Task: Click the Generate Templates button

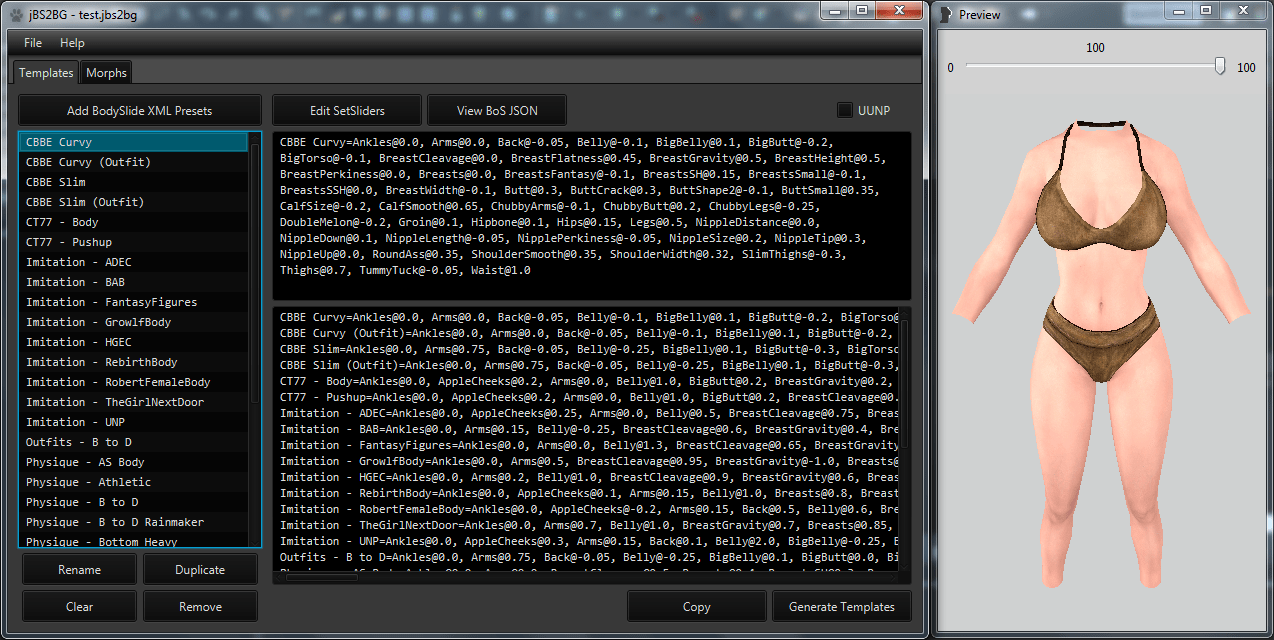Action: point(841,606)
